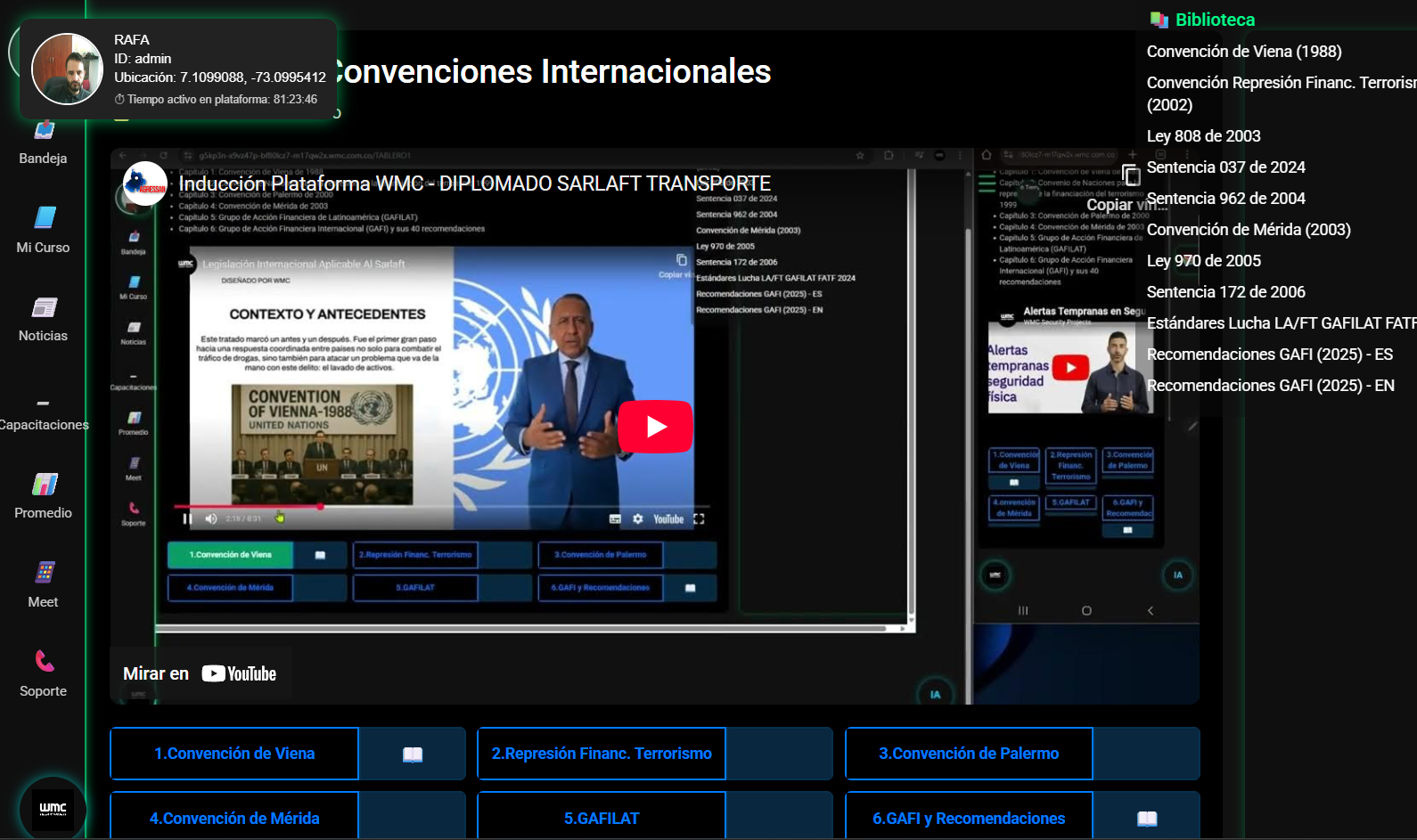Viewport: 1417px width, 840px height.
Task: Click the book icon next to GAFI y Recomendaciones
Action: (1146, 819)
